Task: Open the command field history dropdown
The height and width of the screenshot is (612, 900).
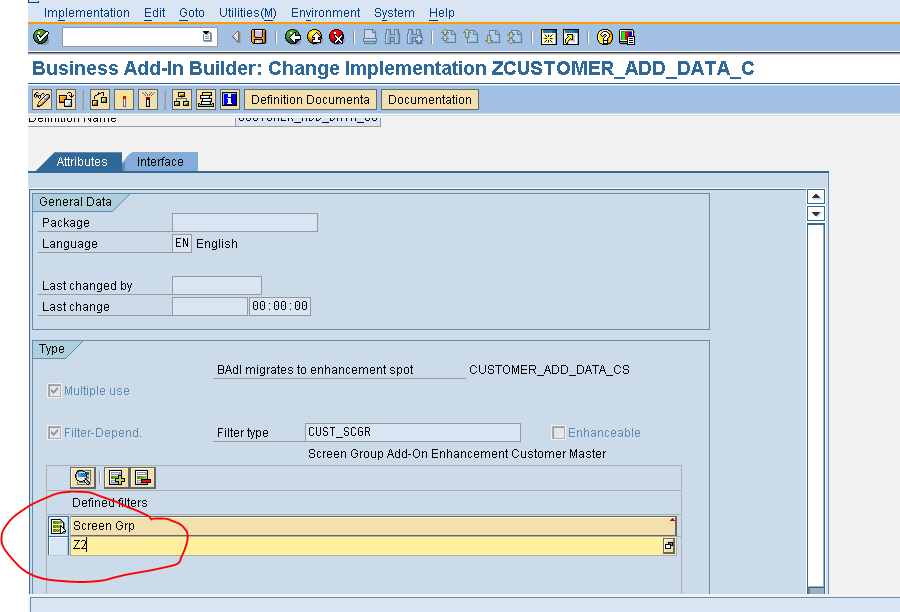Action: pyautogui.click(x=206, y=37)
